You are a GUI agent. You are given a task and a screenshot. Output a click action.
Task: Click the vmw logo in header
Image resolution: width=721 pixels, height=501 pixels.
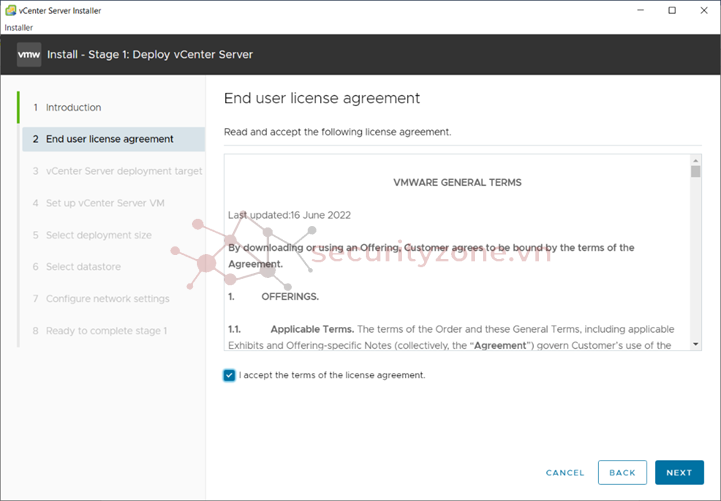point(29,54)
